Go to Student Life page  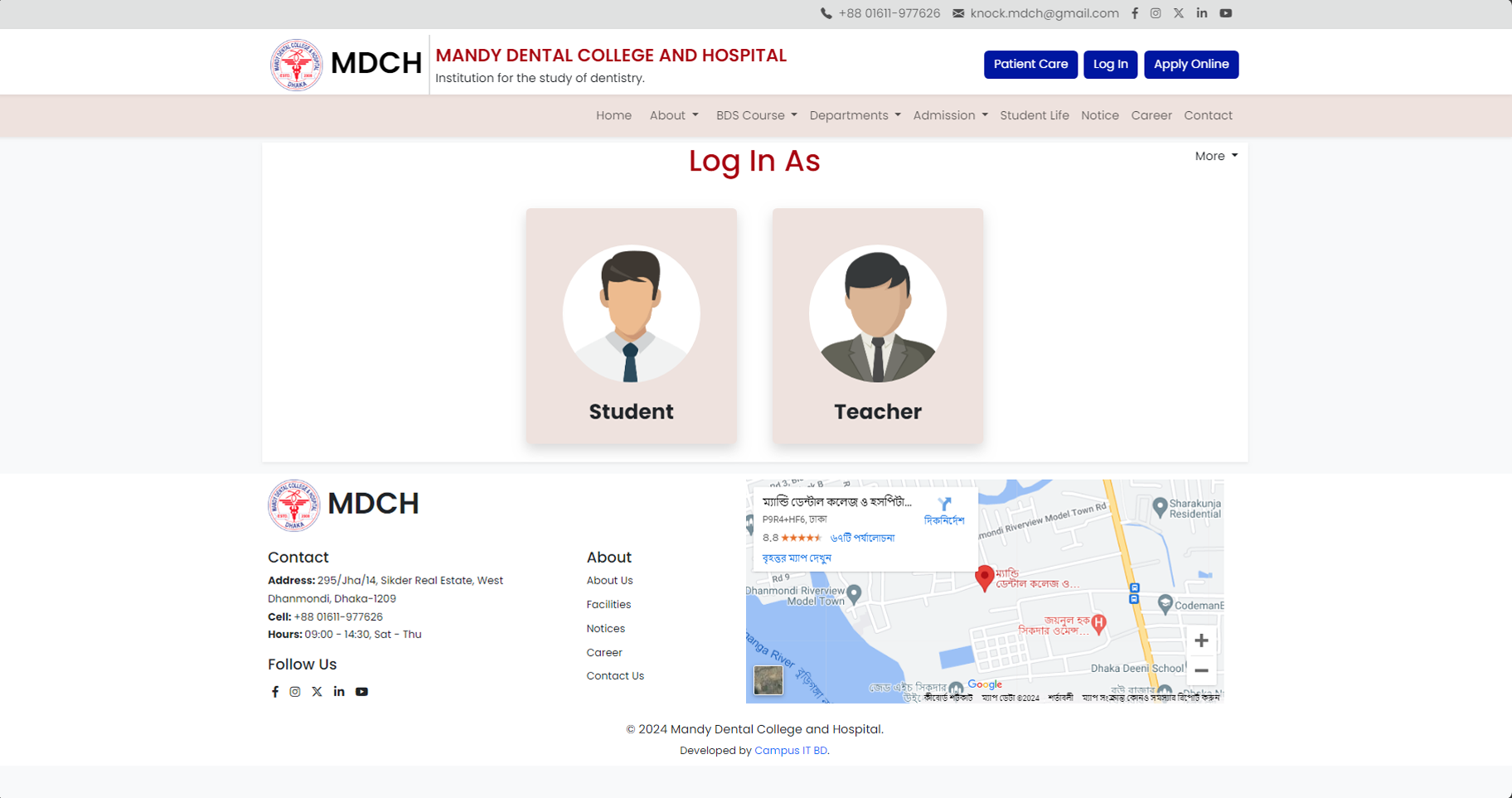pyautogui.click(x=1034, y=116)
